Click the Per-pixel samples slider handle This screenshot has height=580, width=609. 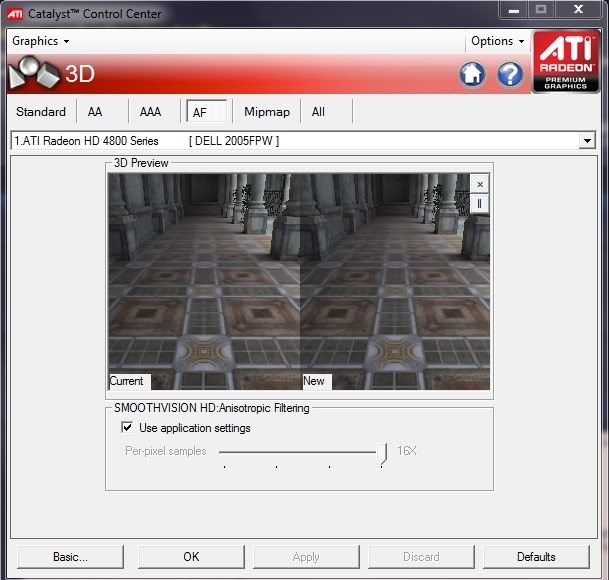384,453
